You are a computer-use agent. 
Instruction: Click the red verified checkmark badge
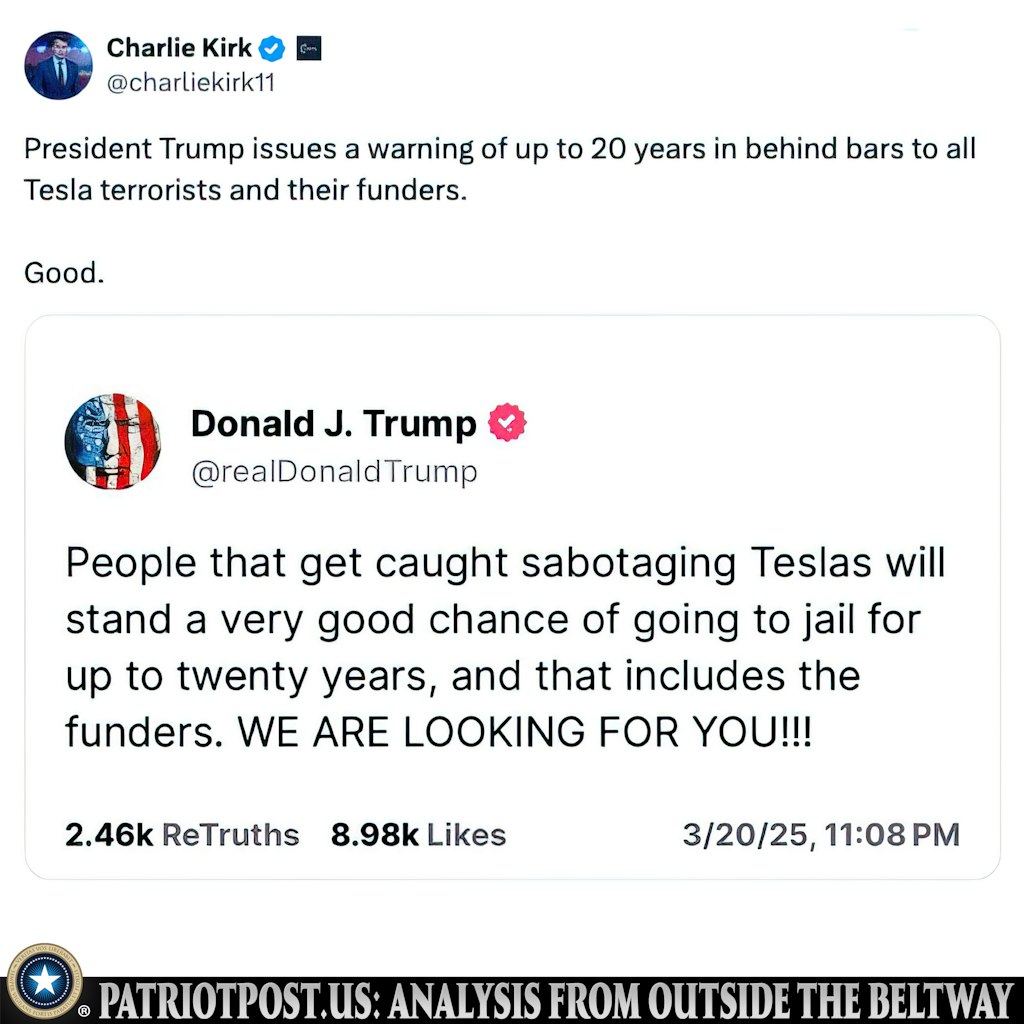507,424
